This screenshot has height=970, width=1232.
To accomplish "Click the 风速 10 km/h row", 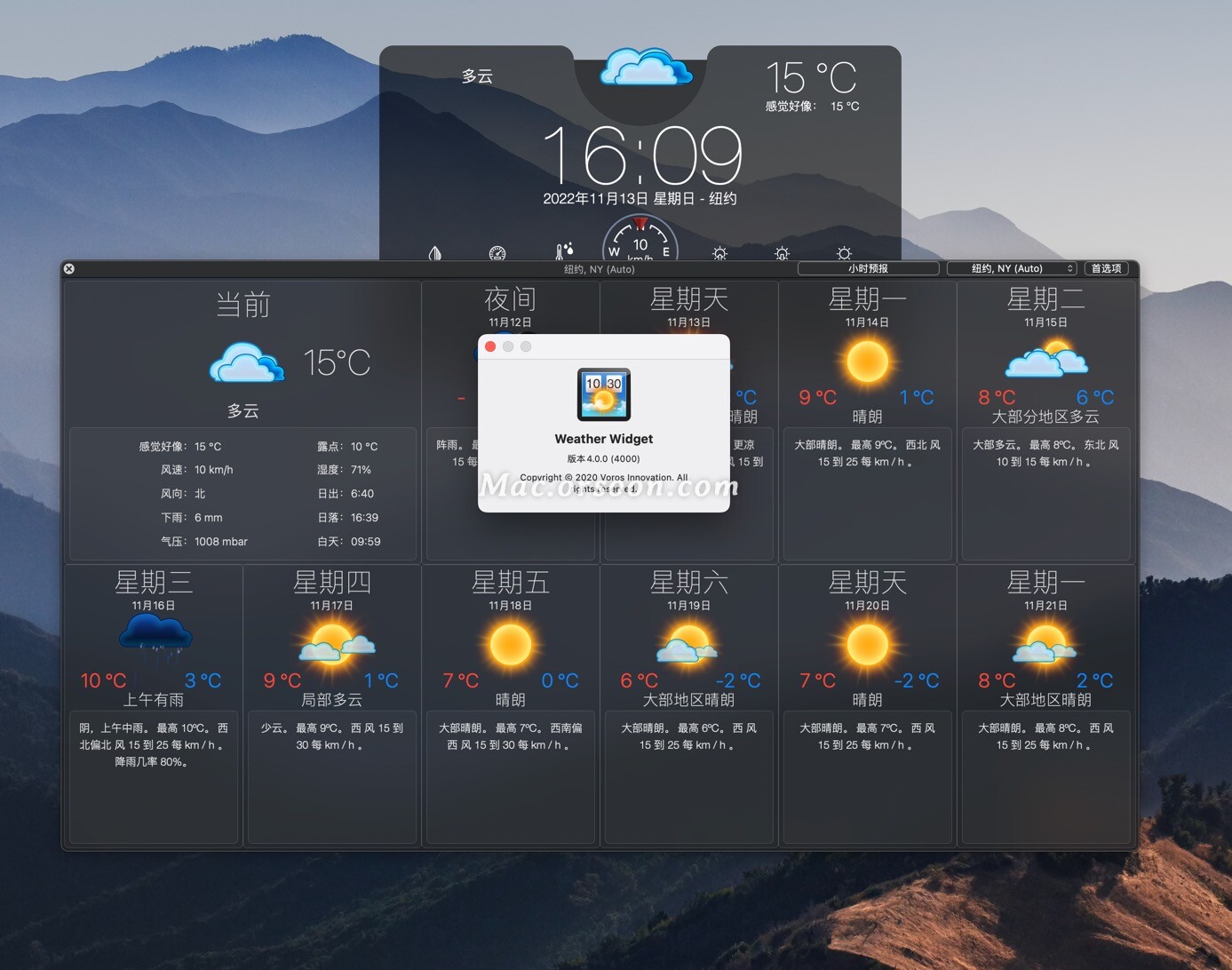I will (197, 470).
